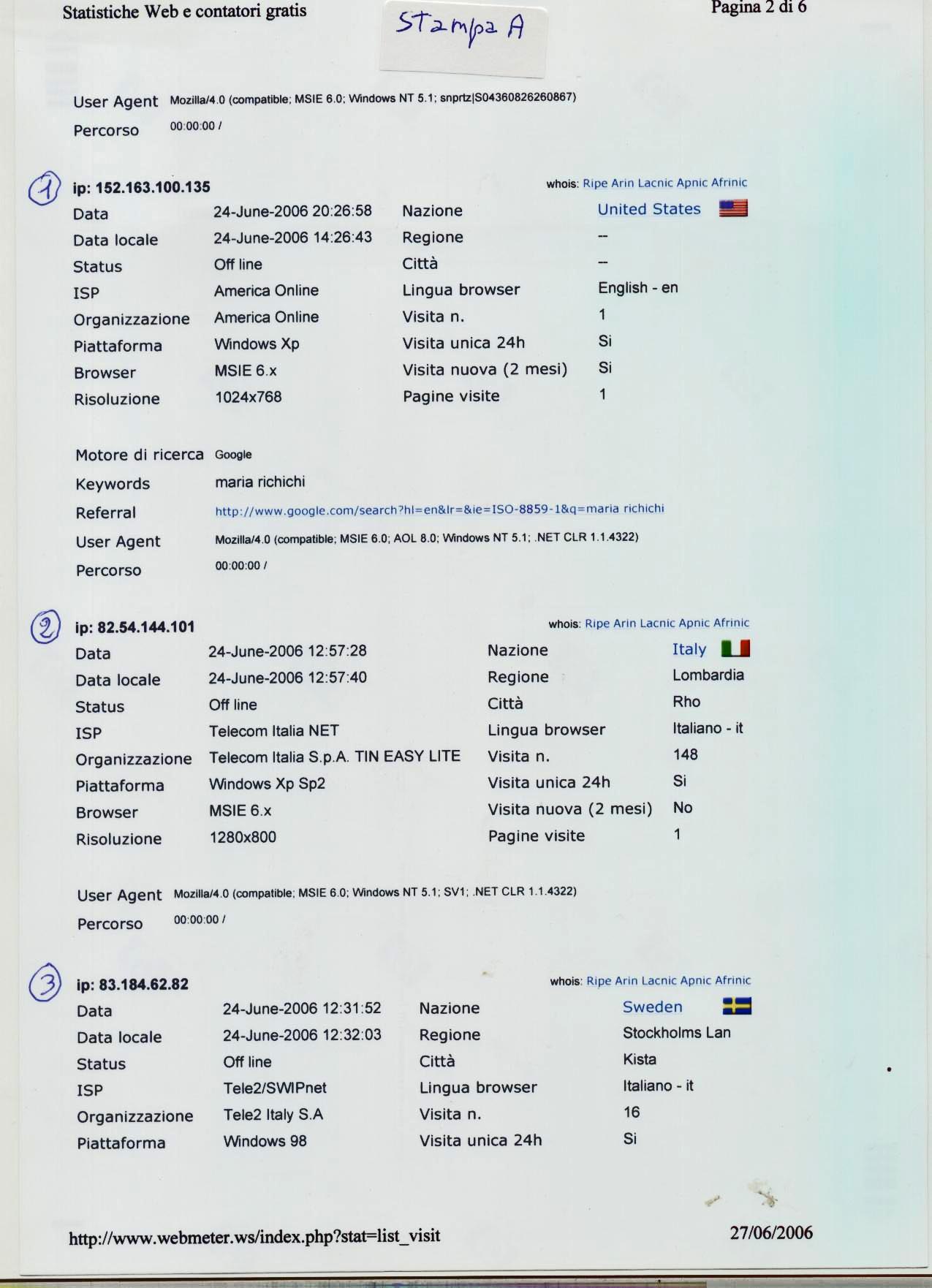
Task: Click the ISP value 'Tele2/SWIPnet'
Action: (275, 1088)
